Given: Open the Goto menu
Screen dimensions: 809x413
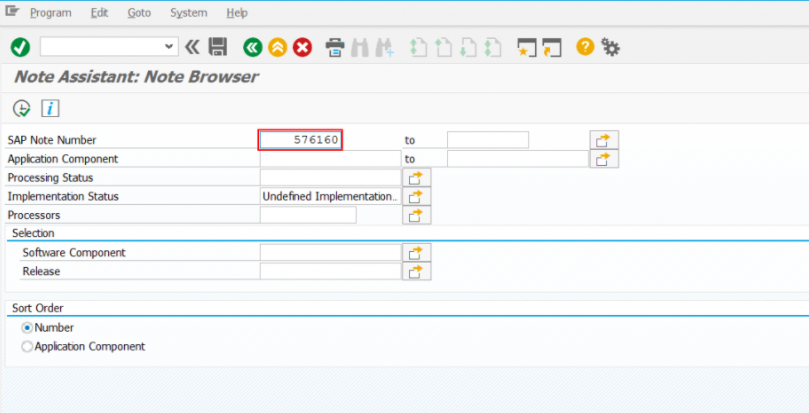Looking at the screenshot, I should pos(139,13).
